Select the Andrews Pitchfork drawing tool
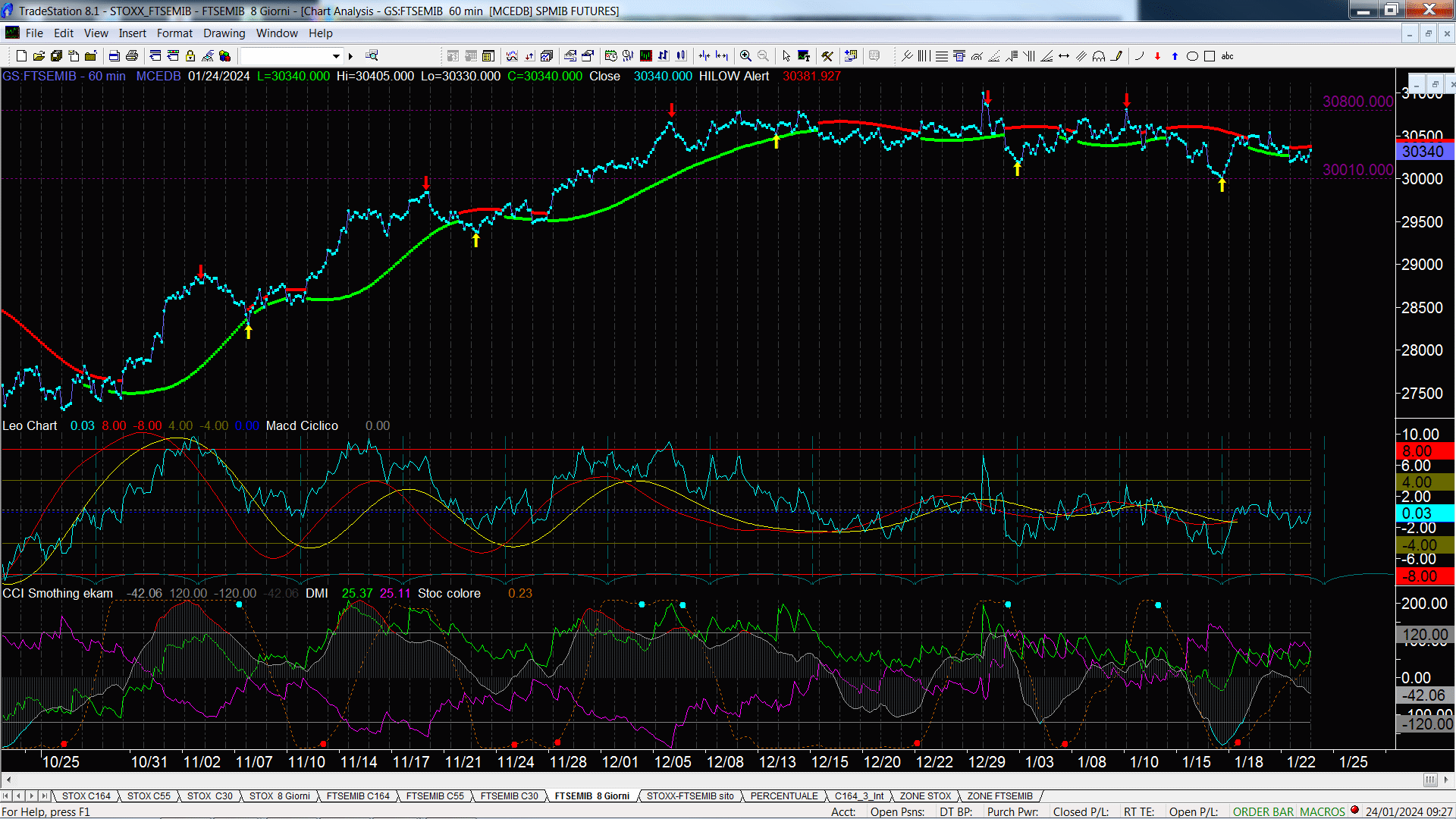This screenshot has height=819, width=1456. (907, 55)
